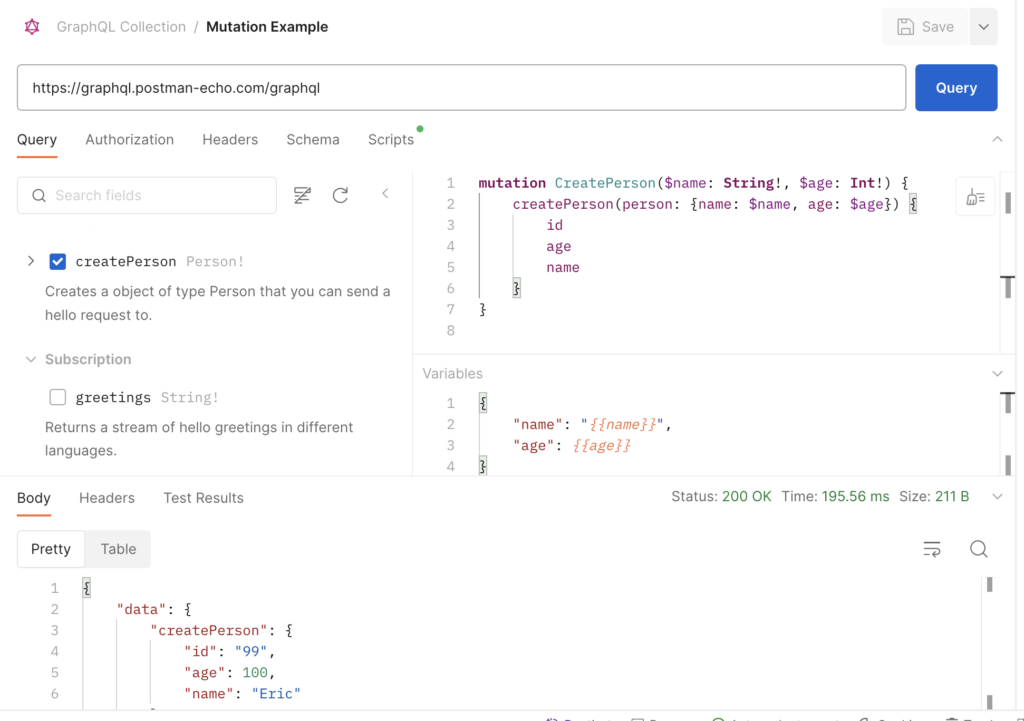Collapse the Subscription section
This screenshot has height=721, width=1024.
coord(31,359)
